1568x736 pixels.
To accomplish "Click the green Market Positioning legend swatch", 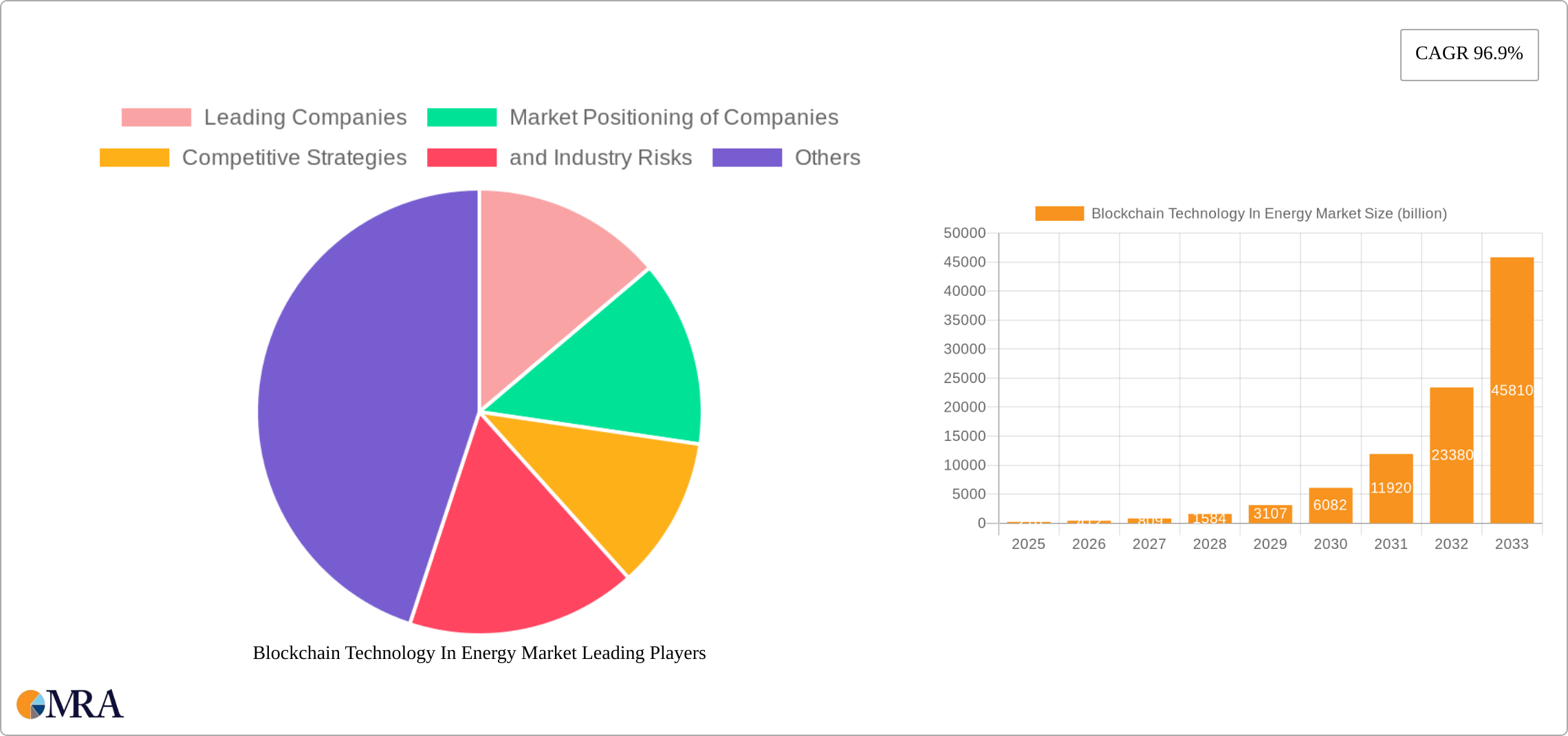I will coord(461,118).
